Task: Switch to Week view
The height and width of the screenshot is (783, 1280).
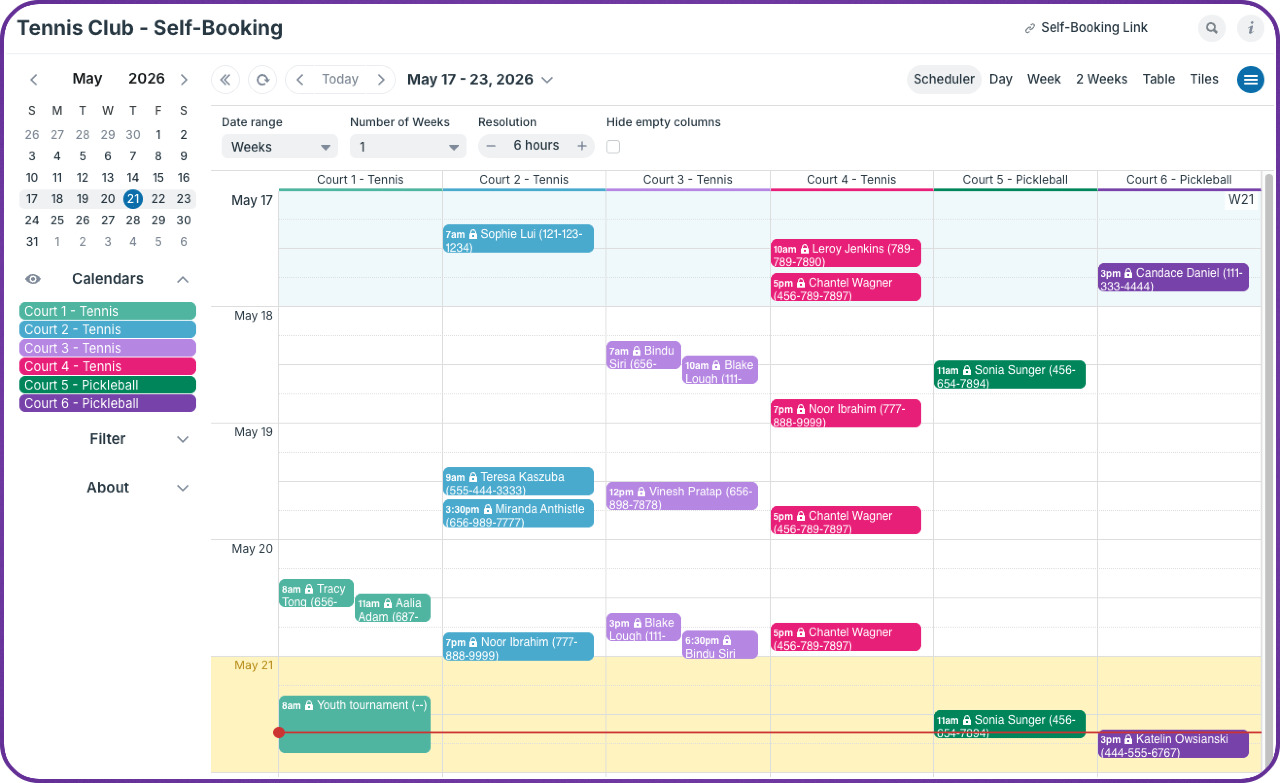Action: click(1044, 80)
